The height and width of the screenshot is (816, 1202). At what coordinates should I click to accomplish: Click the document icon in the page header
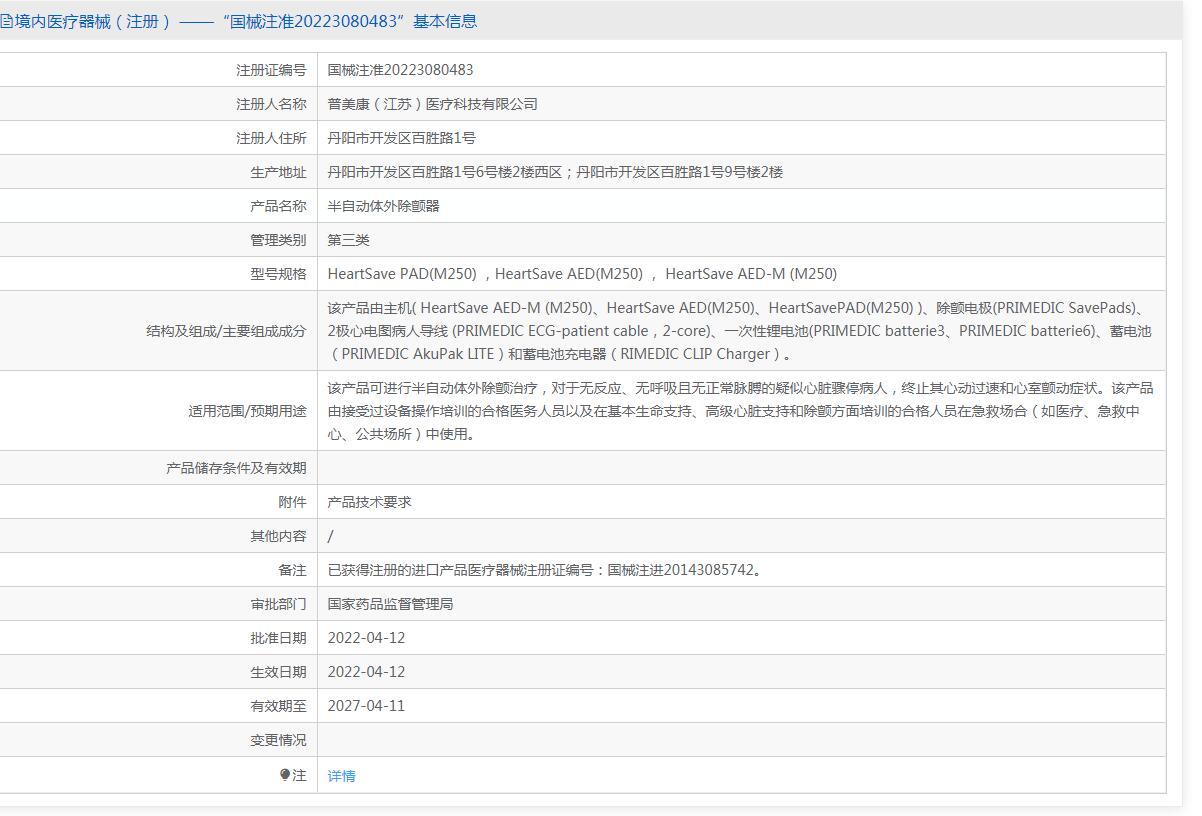(x=6, y=21)
